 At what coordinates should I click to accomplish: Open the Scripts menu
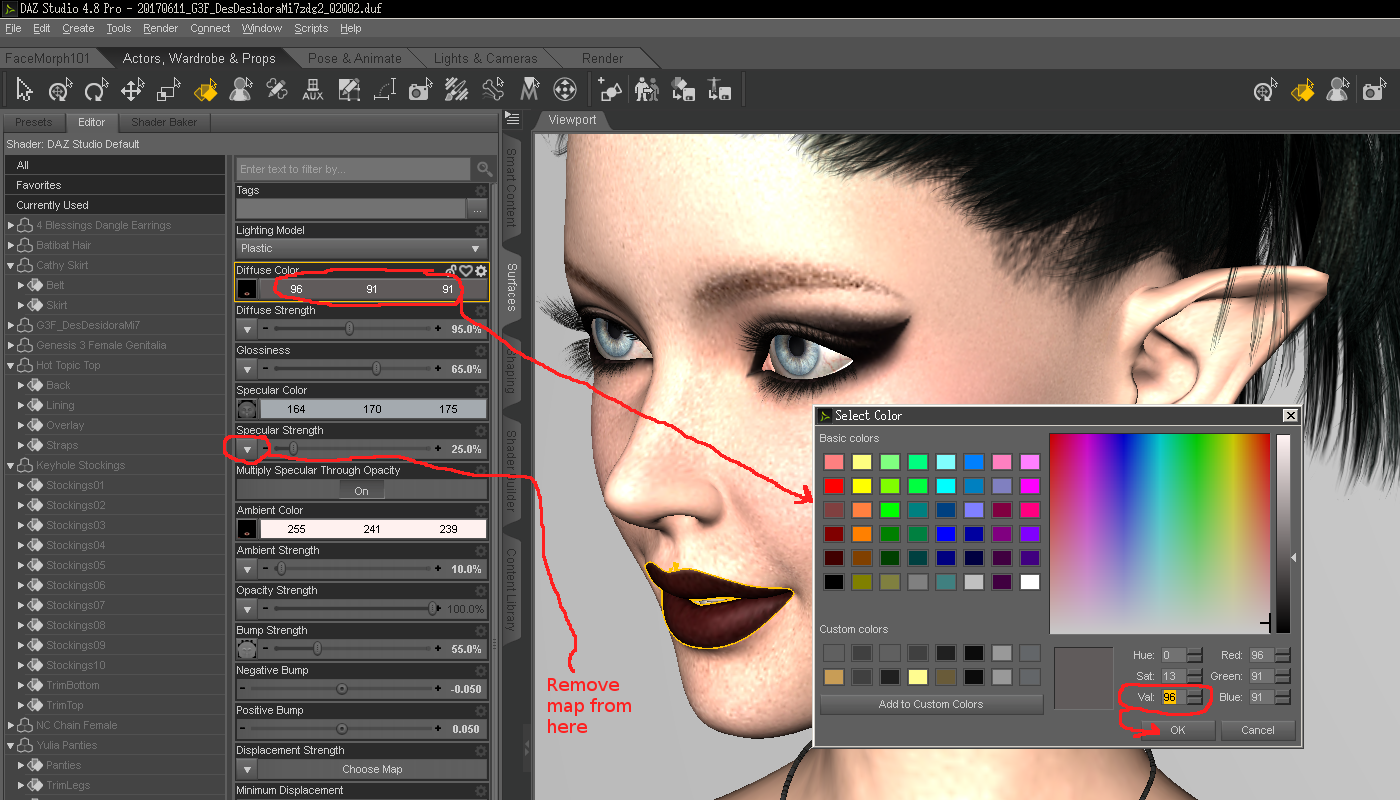tap(311, 28)
